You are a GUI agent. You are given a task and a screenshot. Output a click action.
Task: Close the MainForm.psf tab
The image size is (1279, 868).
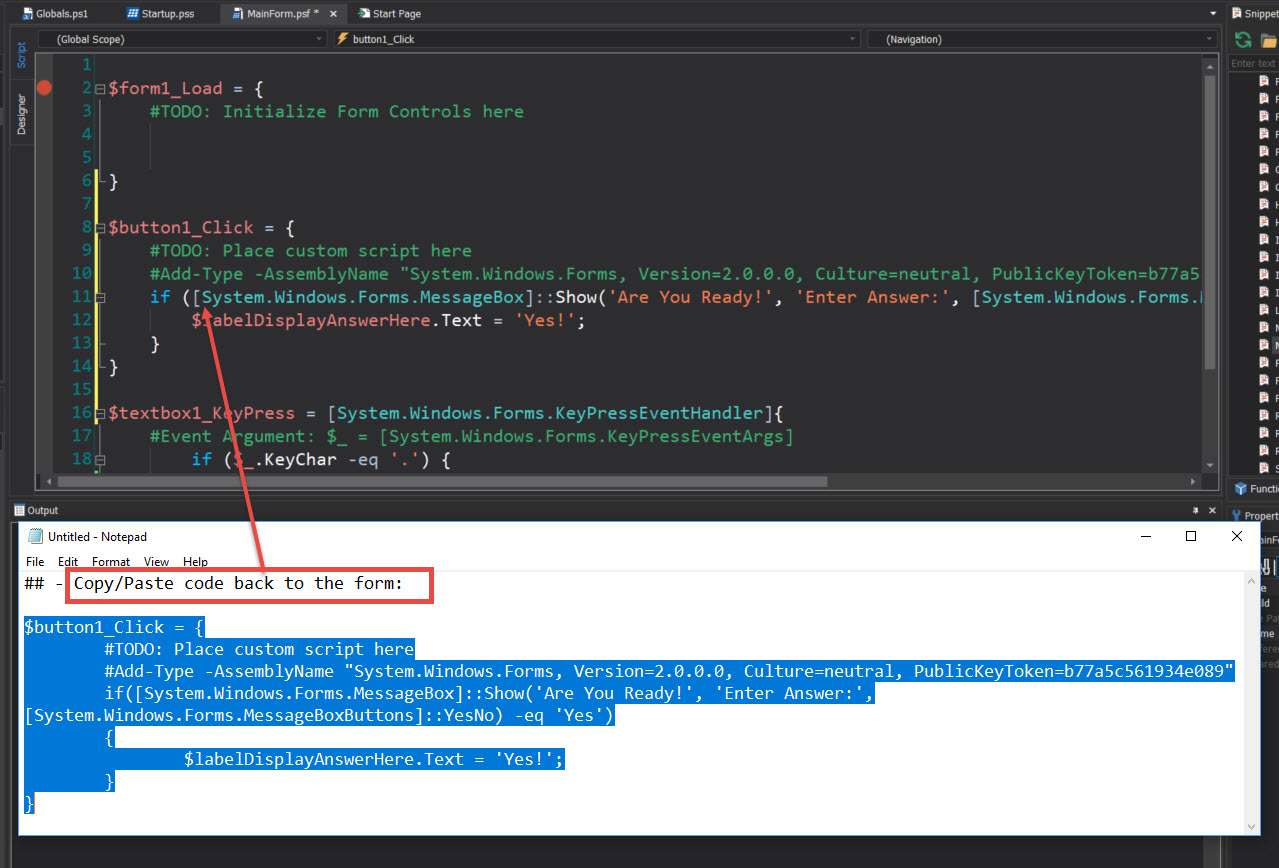click(333, 14)
